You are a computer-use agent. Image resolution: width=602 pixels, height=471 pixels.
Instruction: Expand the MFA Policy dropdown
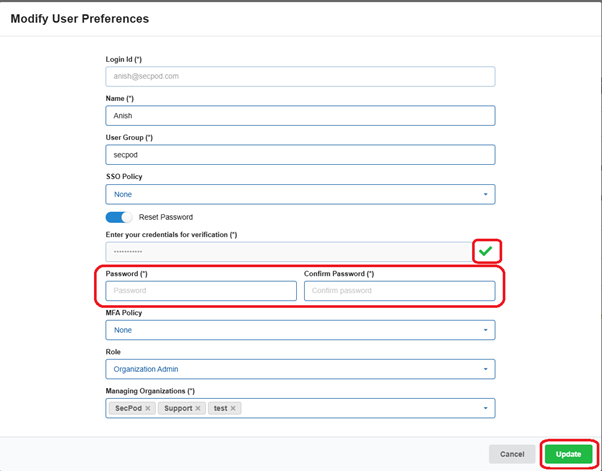coord(300,330)
